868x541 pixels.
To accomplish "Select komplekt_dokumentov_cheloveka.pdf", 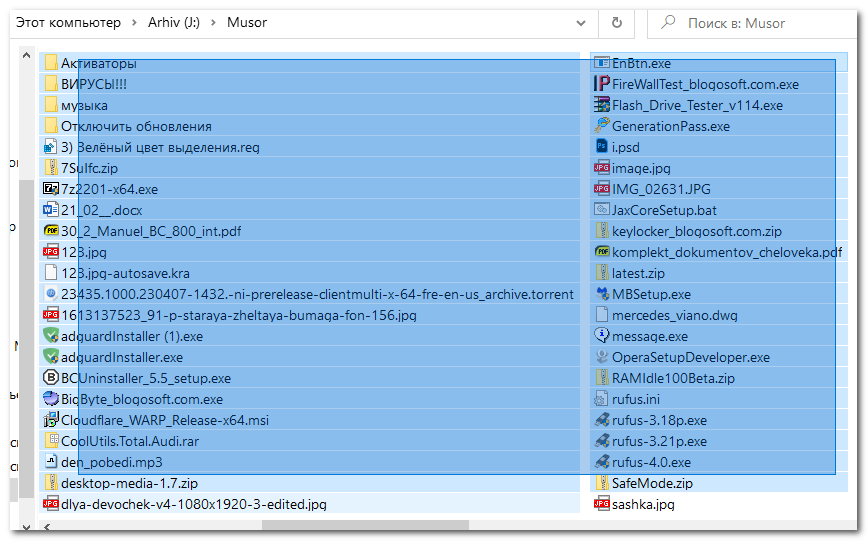I will click(727, 253).
